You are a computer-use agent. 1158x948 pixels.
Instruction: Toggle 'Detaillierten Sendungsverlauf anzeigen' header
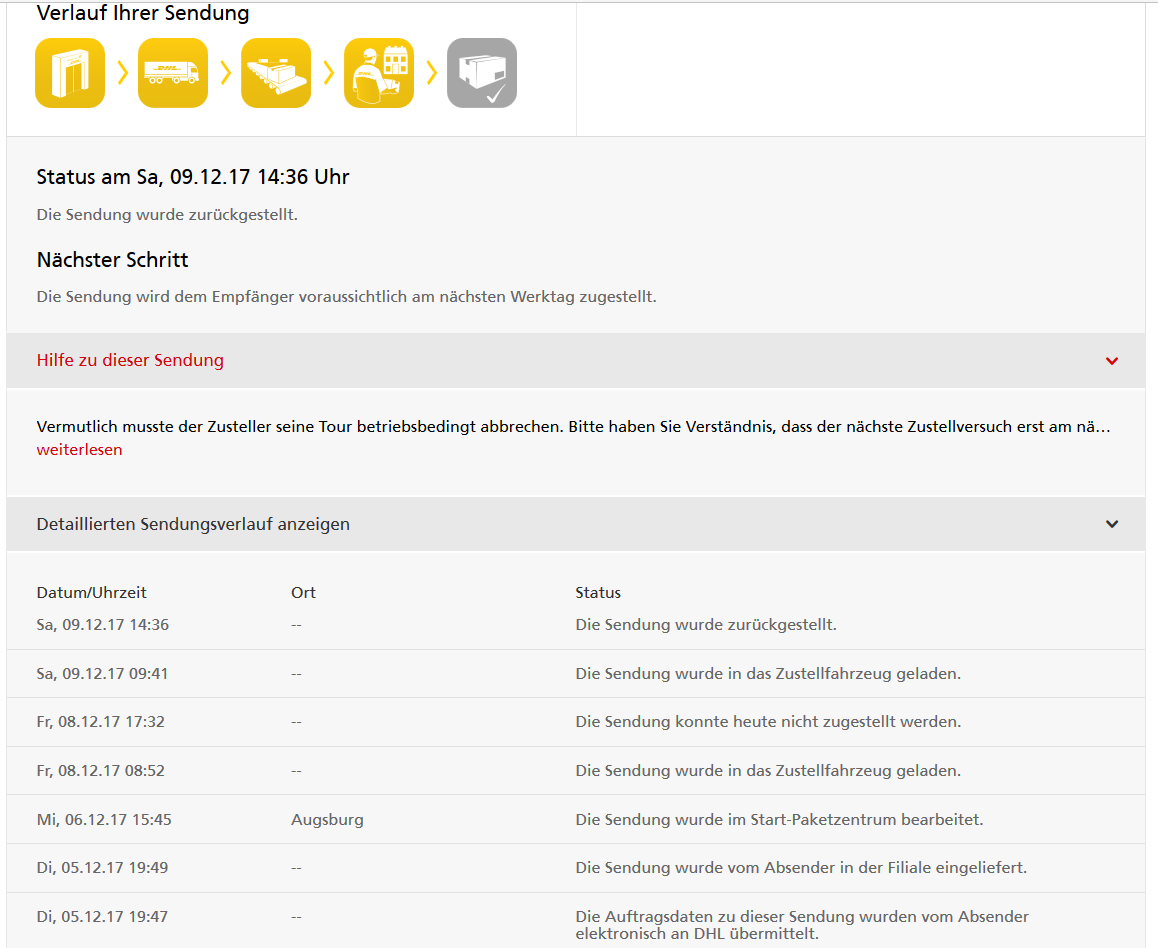[193, 524]
